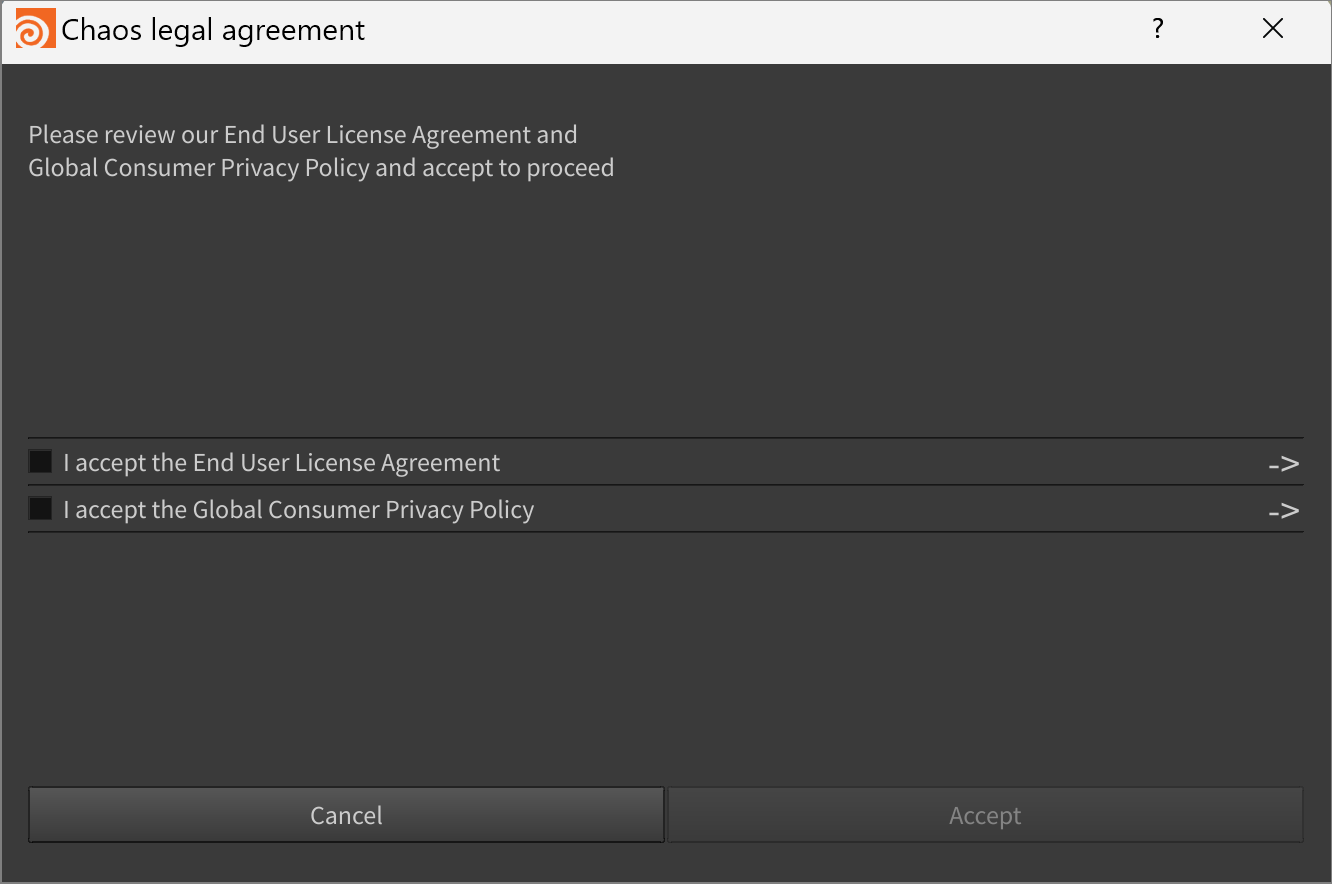Open the question mark help button
Viewport: 1332px width, 884px height.
[x=1158, y=29]
